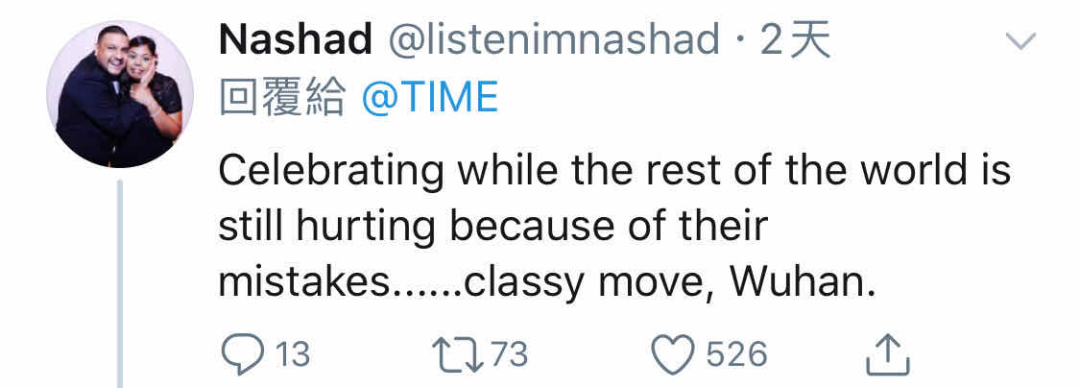This screenshot has width=1080, height=388.
Task: Click the 回覆給 reply-to label
Action: 282,98
